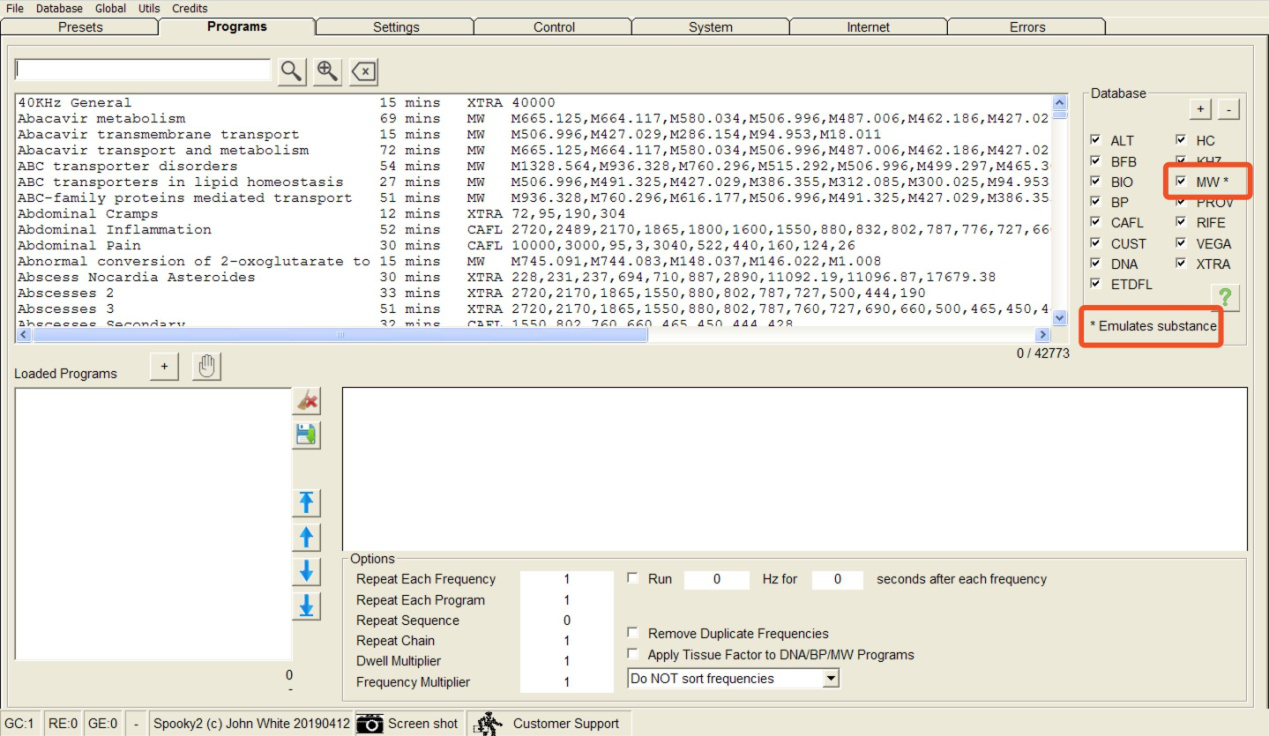Viewport: 1269px width, 736px height.
Task: Click the Run Hz value field
Action: 717,579
